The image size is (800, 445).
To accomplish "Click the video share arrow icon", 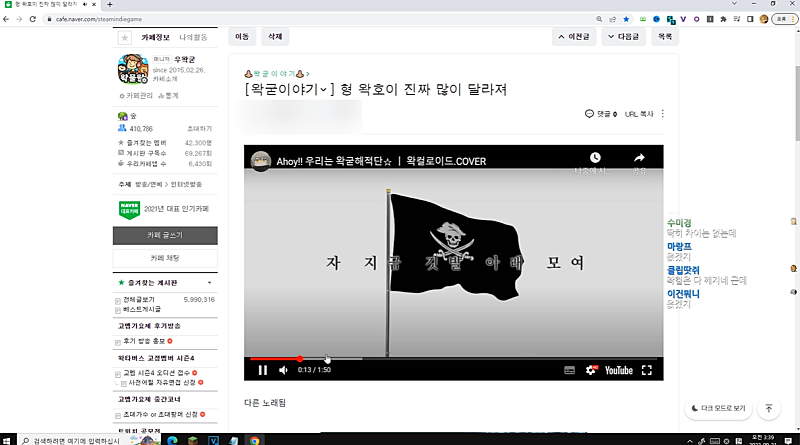I will click(639, 157).
